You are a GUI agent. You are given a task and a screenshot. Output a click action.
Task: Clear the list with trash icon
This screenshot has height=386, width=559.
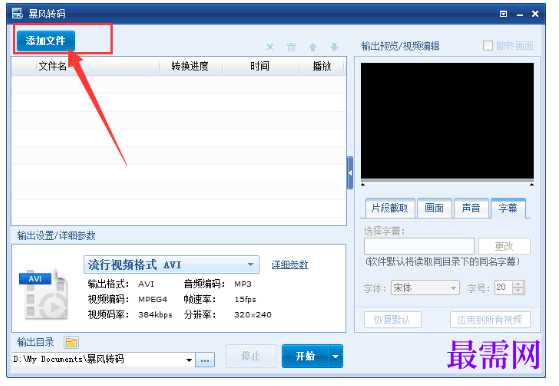[291, 47]
